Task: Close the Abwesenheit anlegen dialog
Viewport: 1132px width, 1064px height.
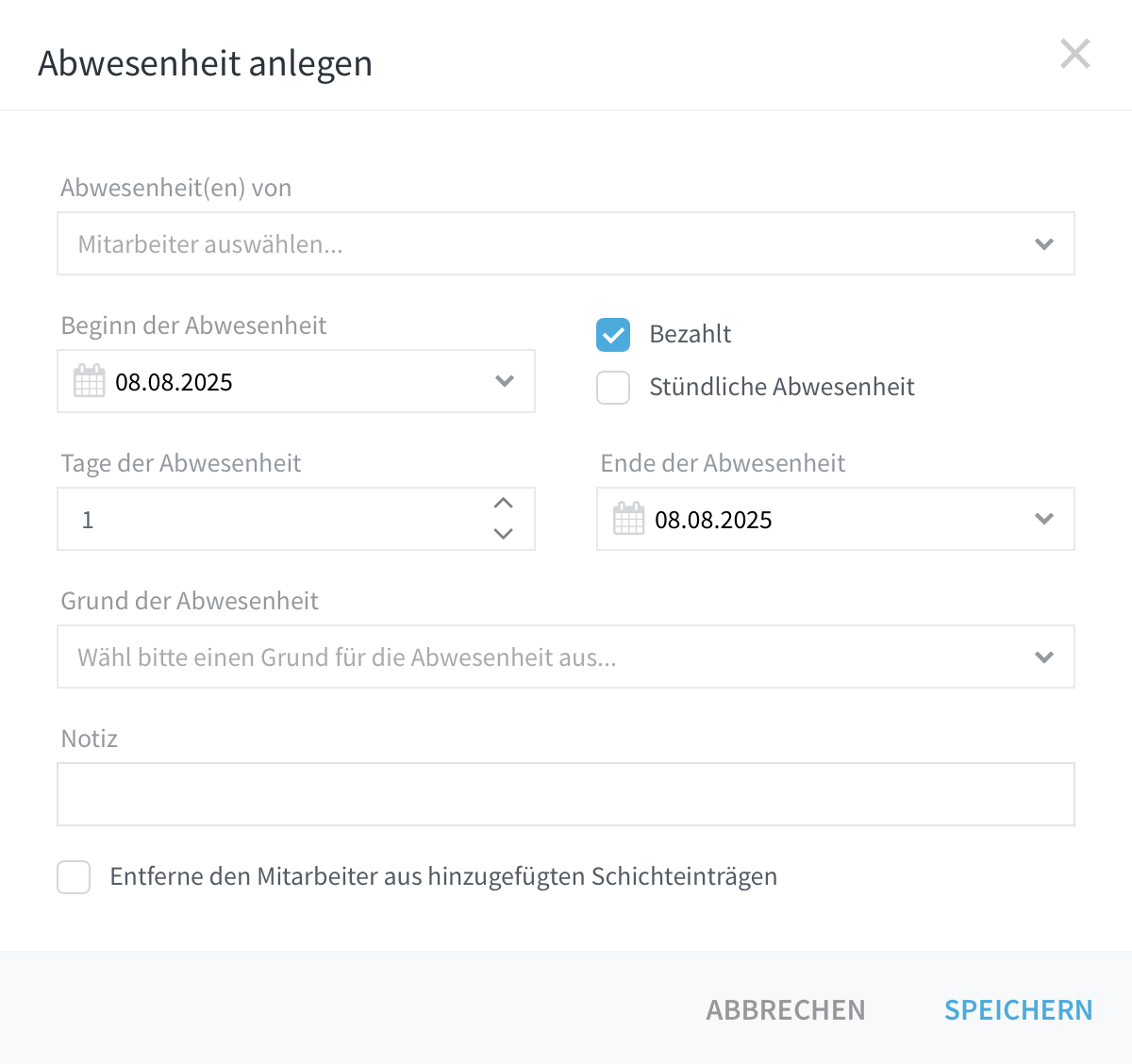Action: 1074,54
